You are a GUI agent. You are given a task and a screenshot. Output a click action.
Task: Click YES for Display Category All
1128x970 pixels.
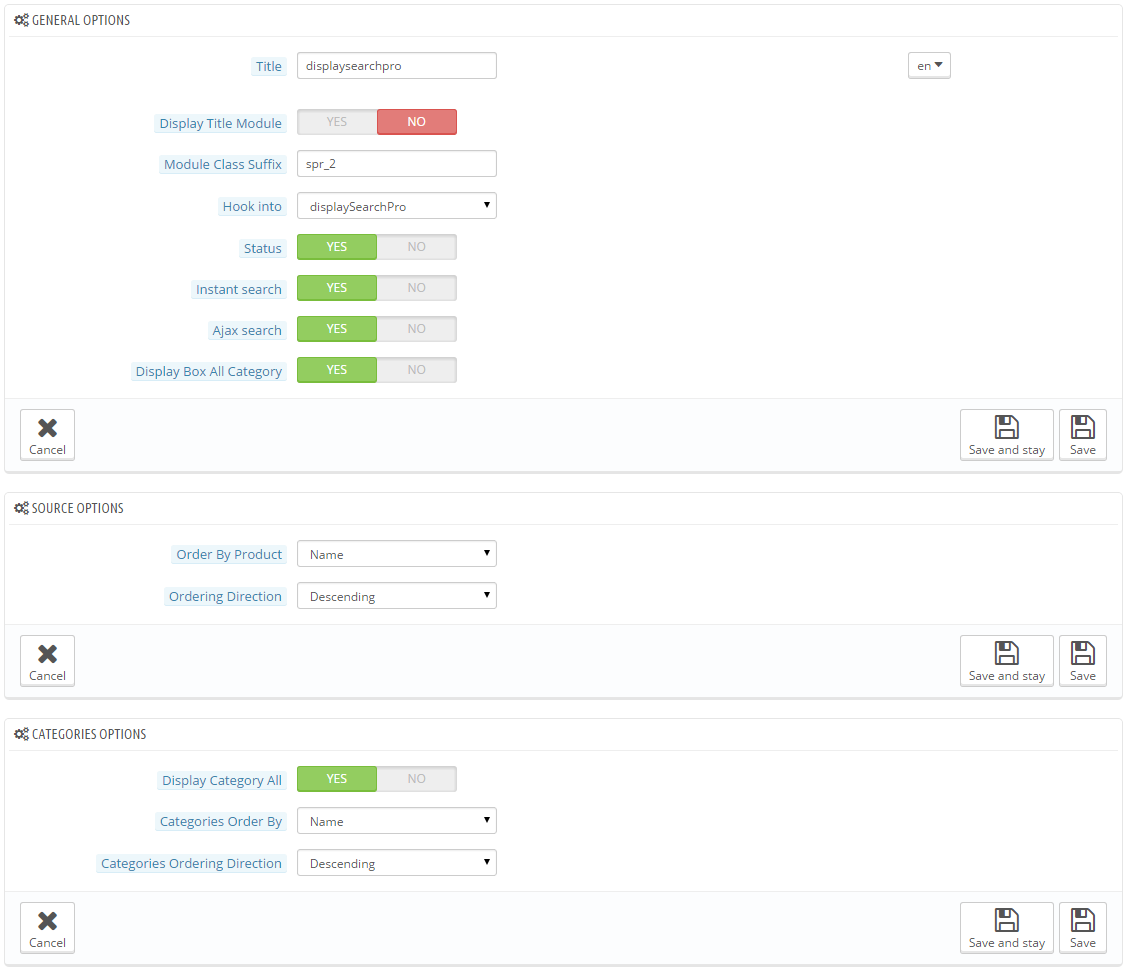click(337, 779)
